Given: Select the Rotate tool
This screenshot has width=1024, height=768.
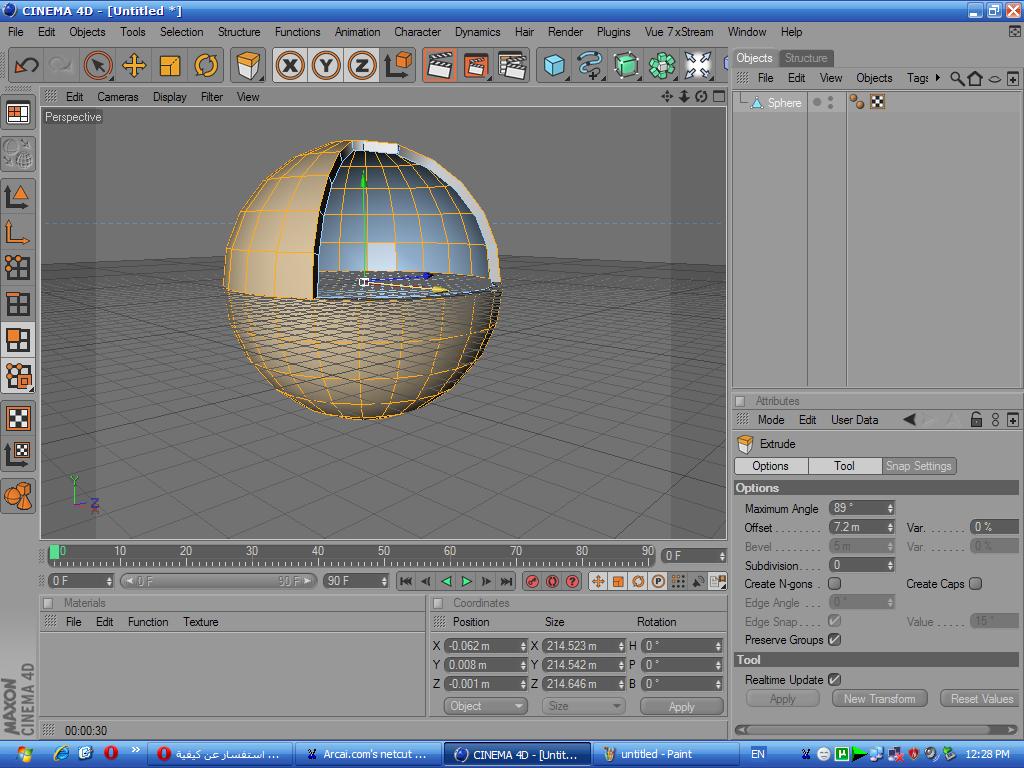Looking at the screenshot, I should tap(206, 65).
